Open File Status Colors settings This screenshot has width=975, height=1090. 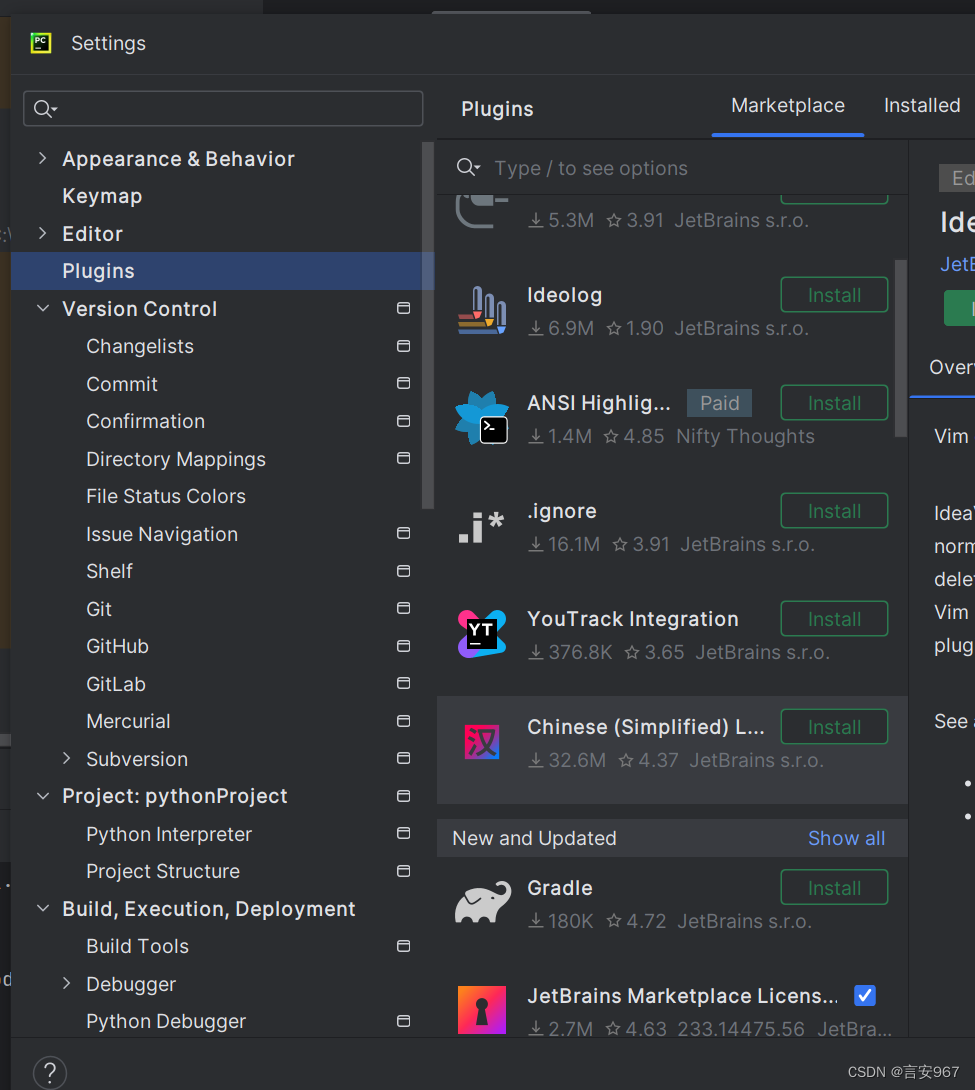click(x=166, y=496)
